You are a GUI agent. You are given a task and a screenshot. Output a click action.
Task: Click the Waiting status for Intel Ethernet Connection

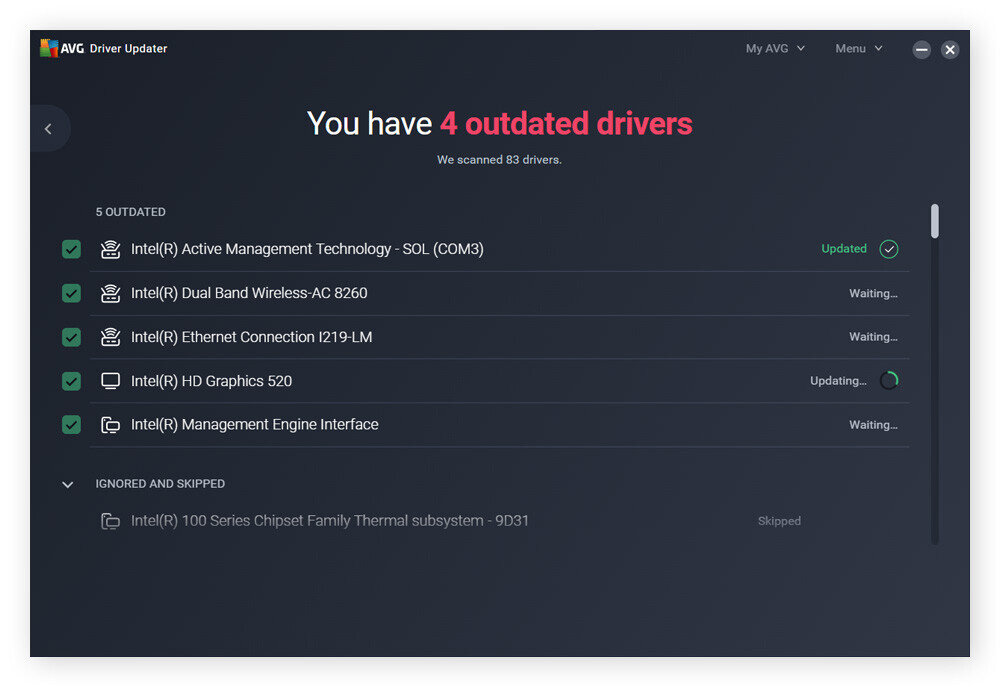coord(873,337)
